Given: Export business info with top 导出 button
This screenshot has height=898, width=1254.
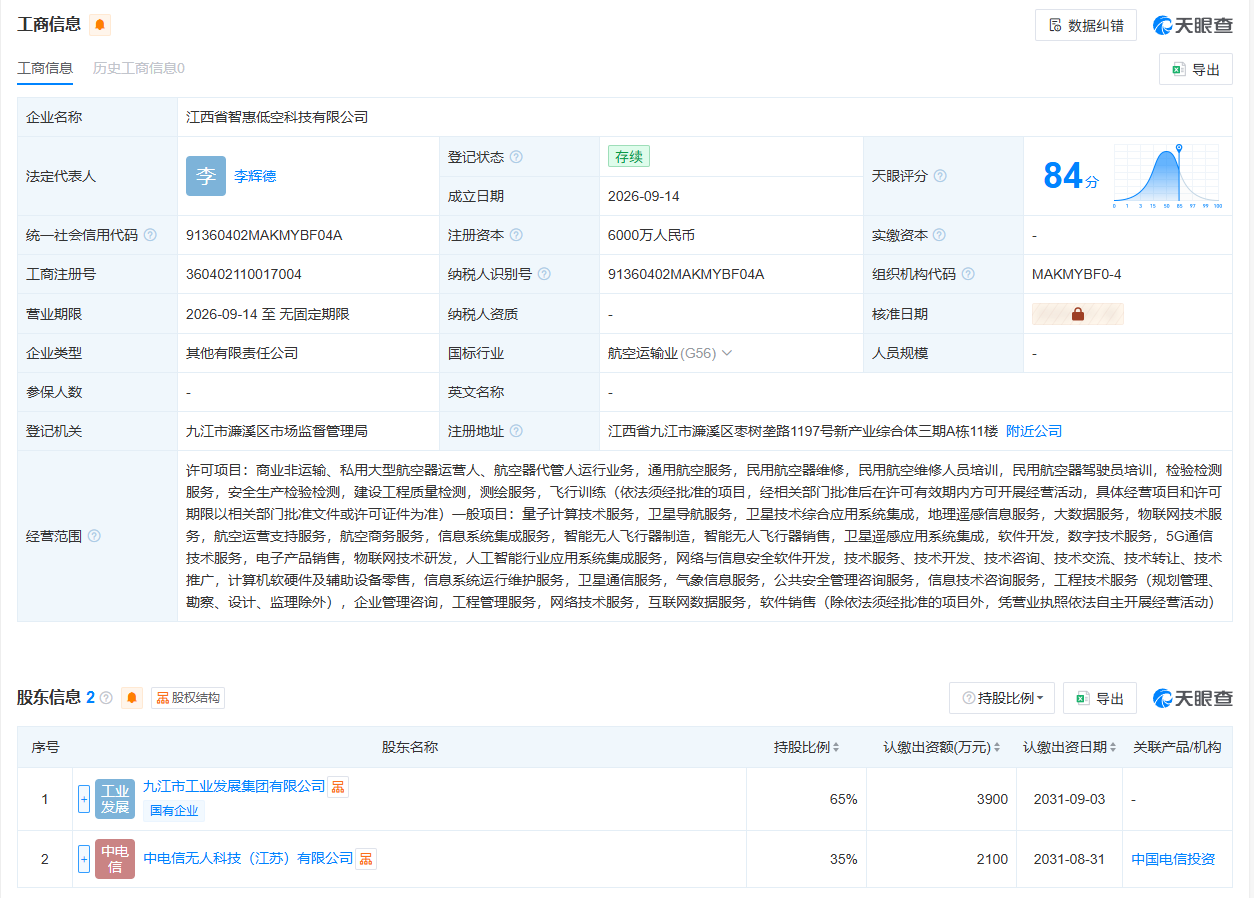Looking at the screenshot, I should (x=1196, y=69).
